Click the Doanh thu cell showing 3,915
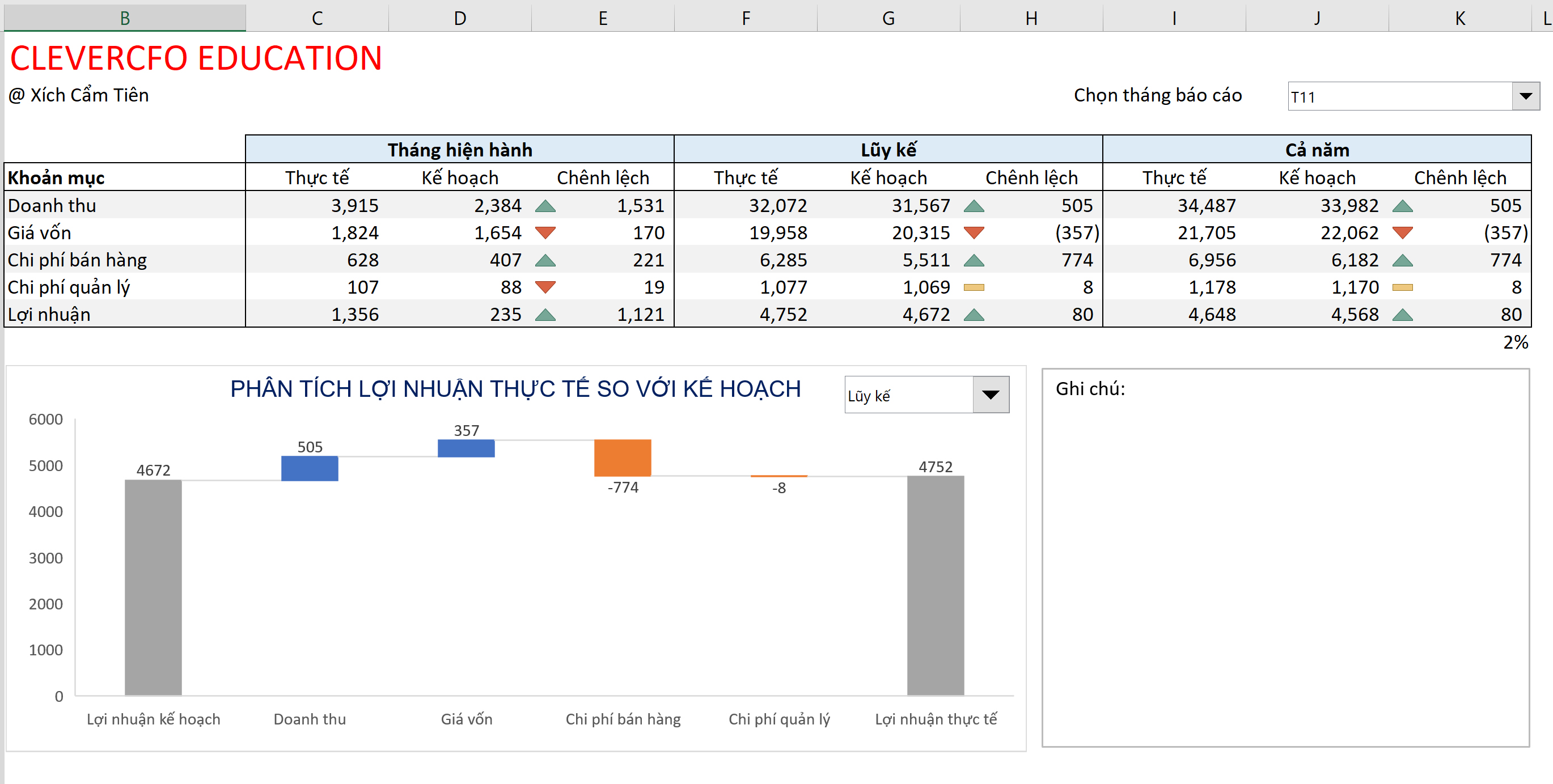This screenshot has height=784, width=1553. tap(356, 205)
